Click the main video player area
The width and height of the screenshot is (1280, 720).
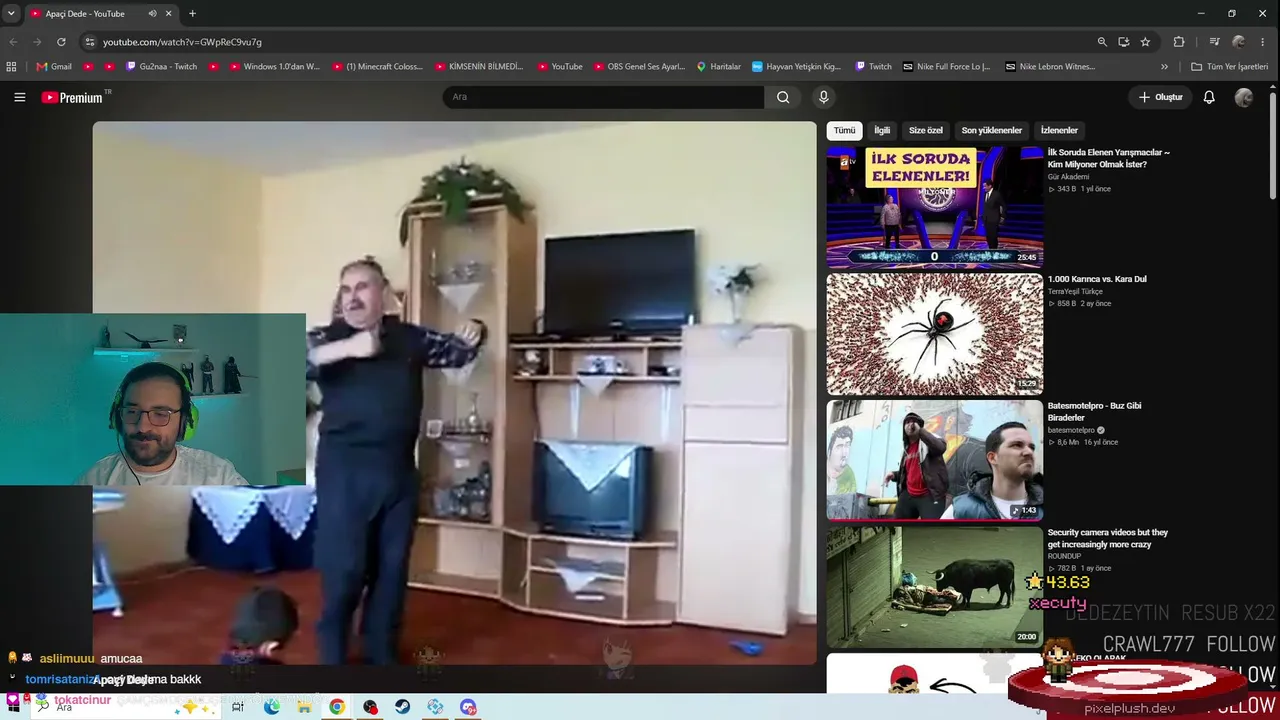[x=455, y=393]
